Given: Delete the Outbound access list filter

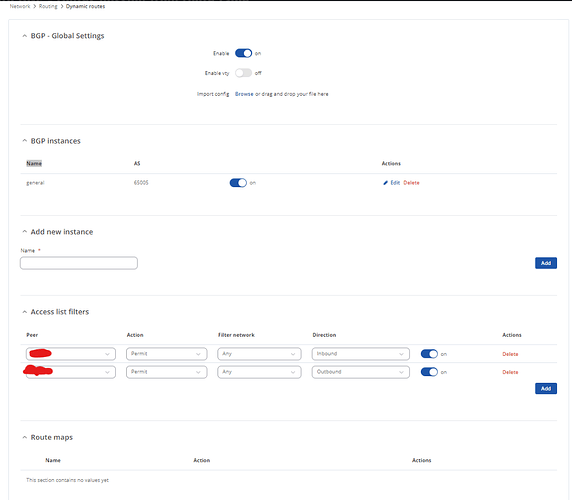Looking at the screenshot, I should click(x=510, y=372).
